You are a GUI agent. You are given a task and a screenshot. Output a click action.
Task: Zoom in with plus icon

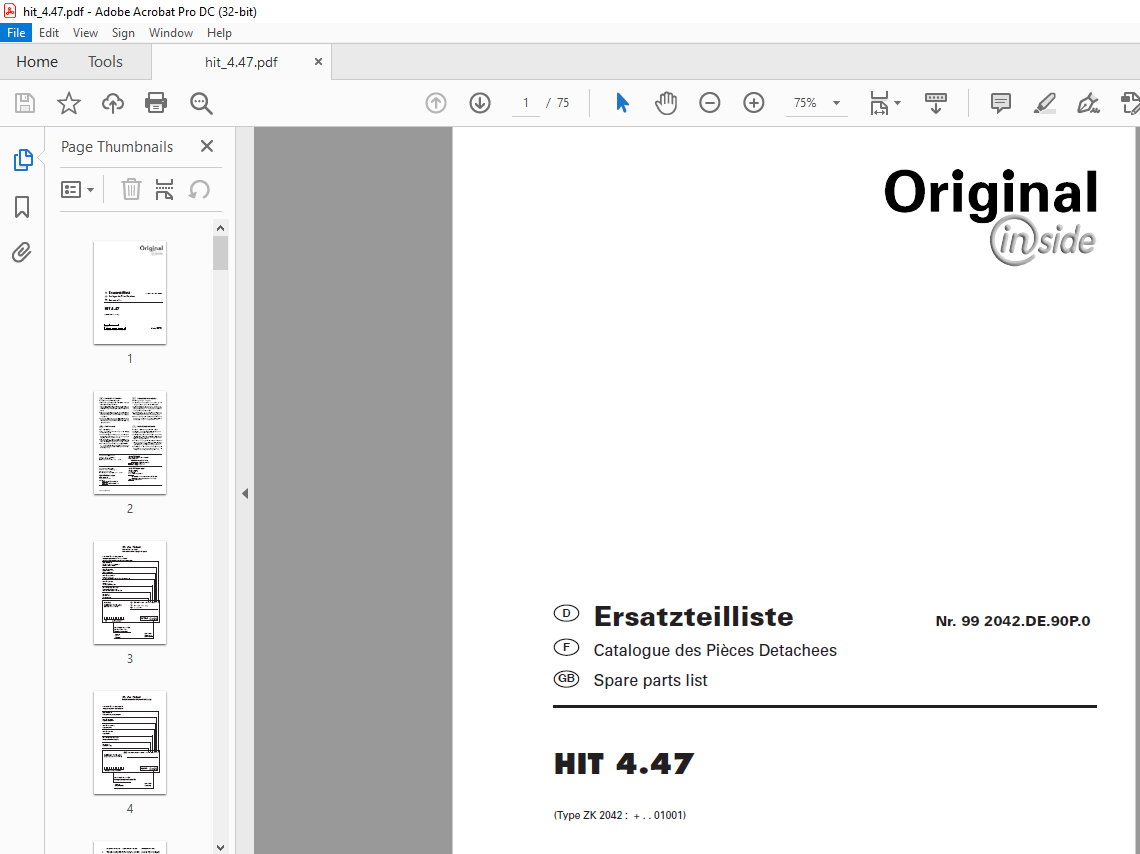754,103
